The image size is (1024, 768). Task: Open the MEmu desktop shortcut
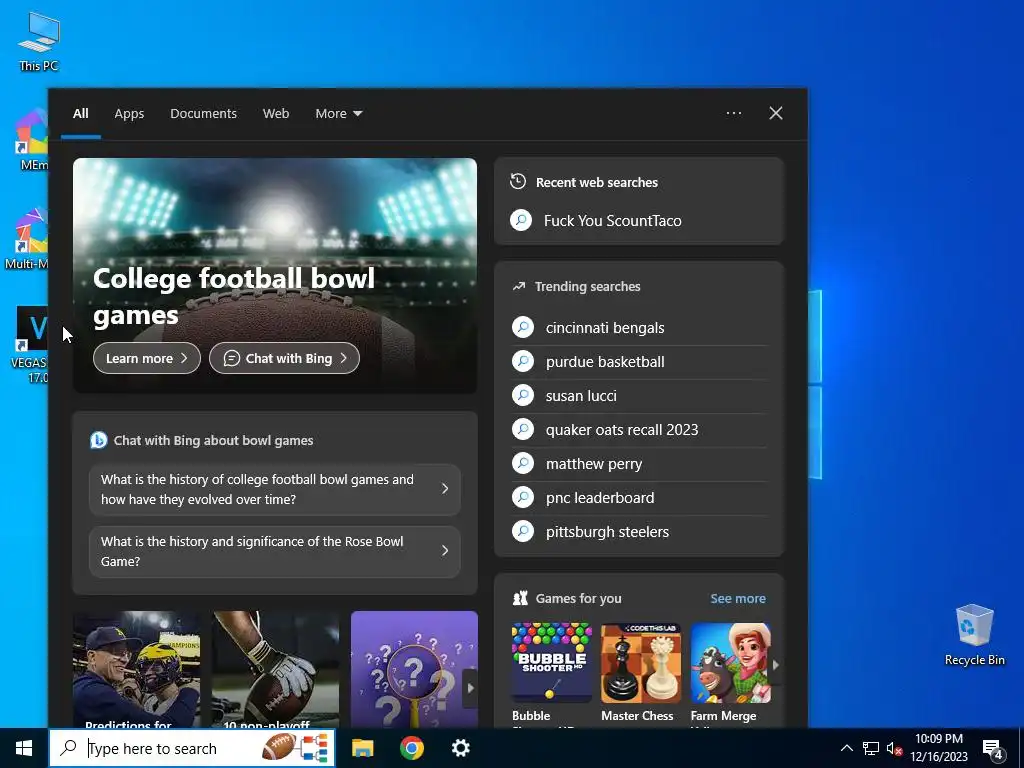[32, 140]
